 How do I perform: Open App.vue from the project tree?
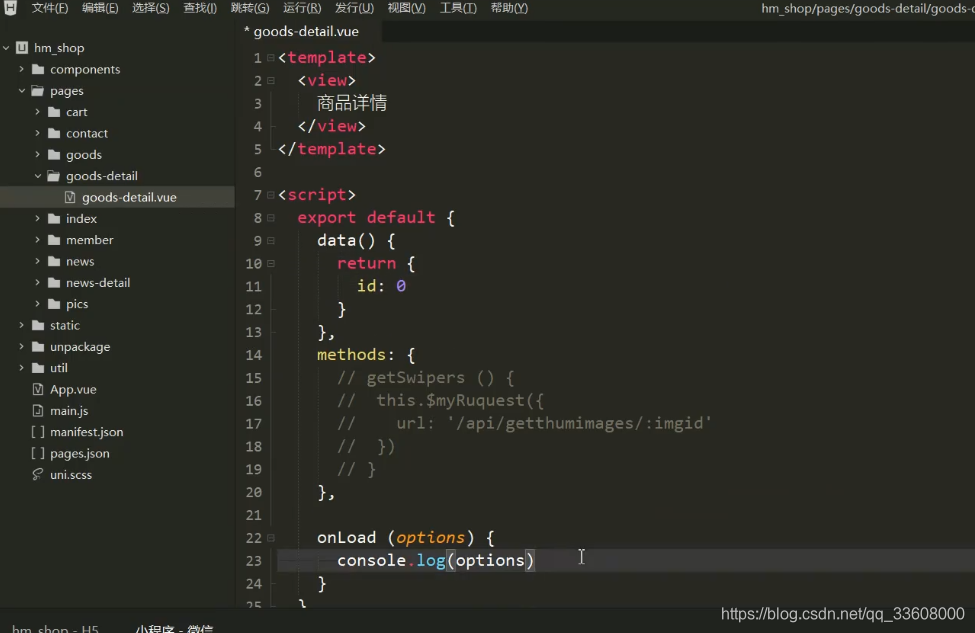73,389
